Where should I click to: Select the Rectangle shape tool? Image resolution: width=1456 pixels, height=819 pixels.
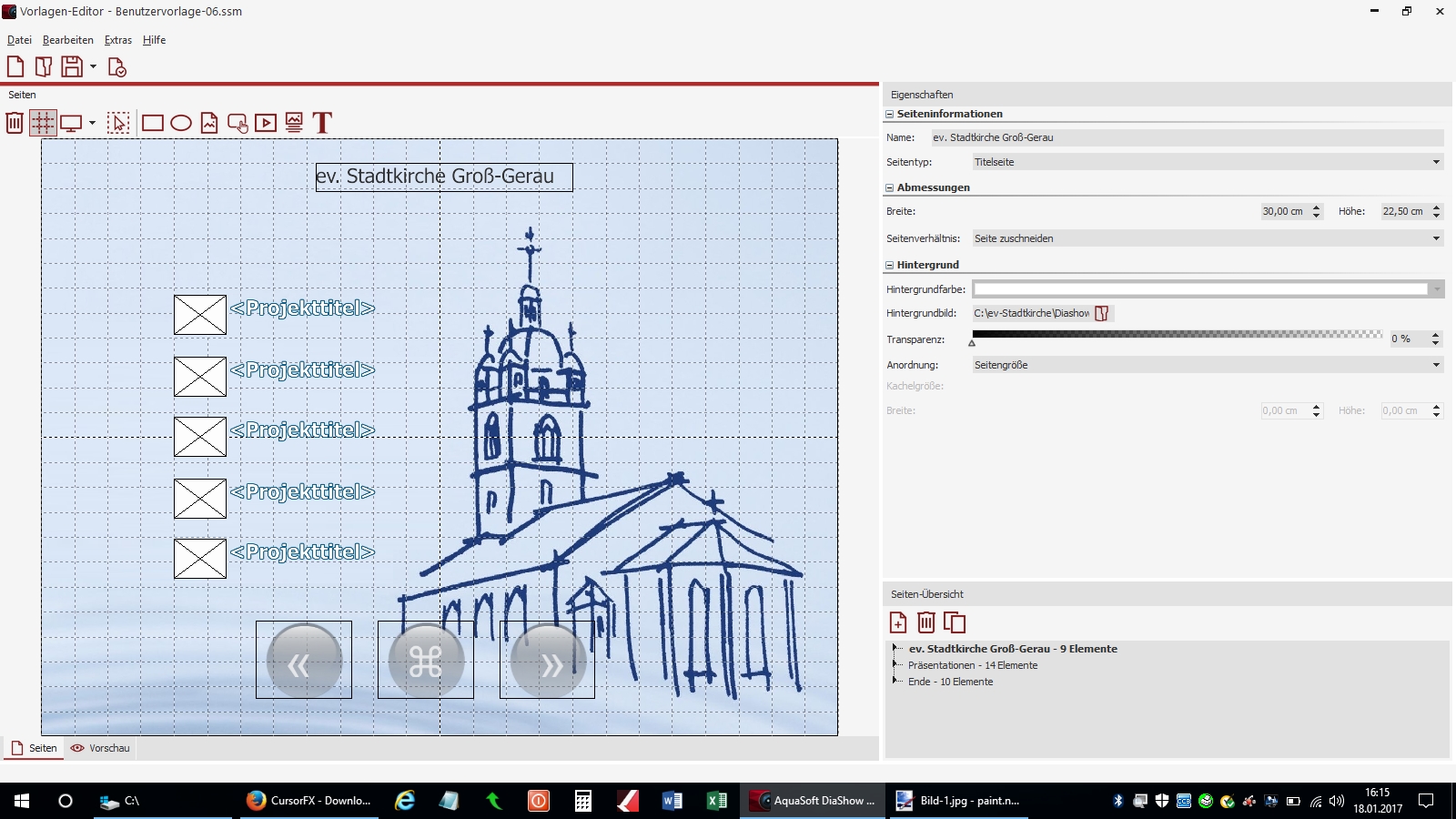[x=153, y=123]
